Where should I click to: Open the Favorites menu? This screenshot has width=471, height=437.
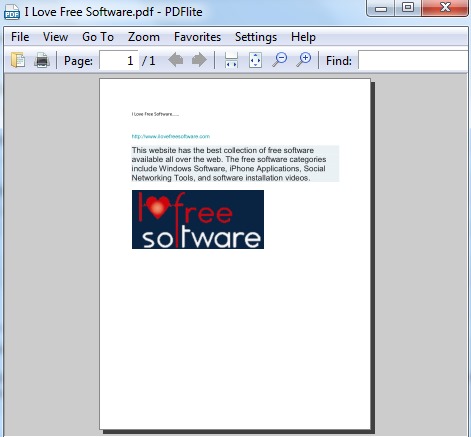point(197,37)
